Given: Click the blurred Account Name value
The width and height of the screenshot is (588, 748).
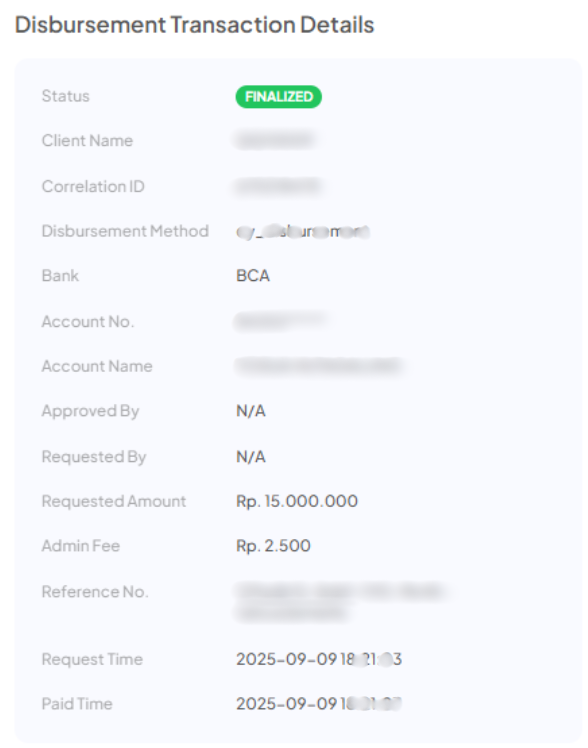Looking at the screenshot, I should click(320, 366).
